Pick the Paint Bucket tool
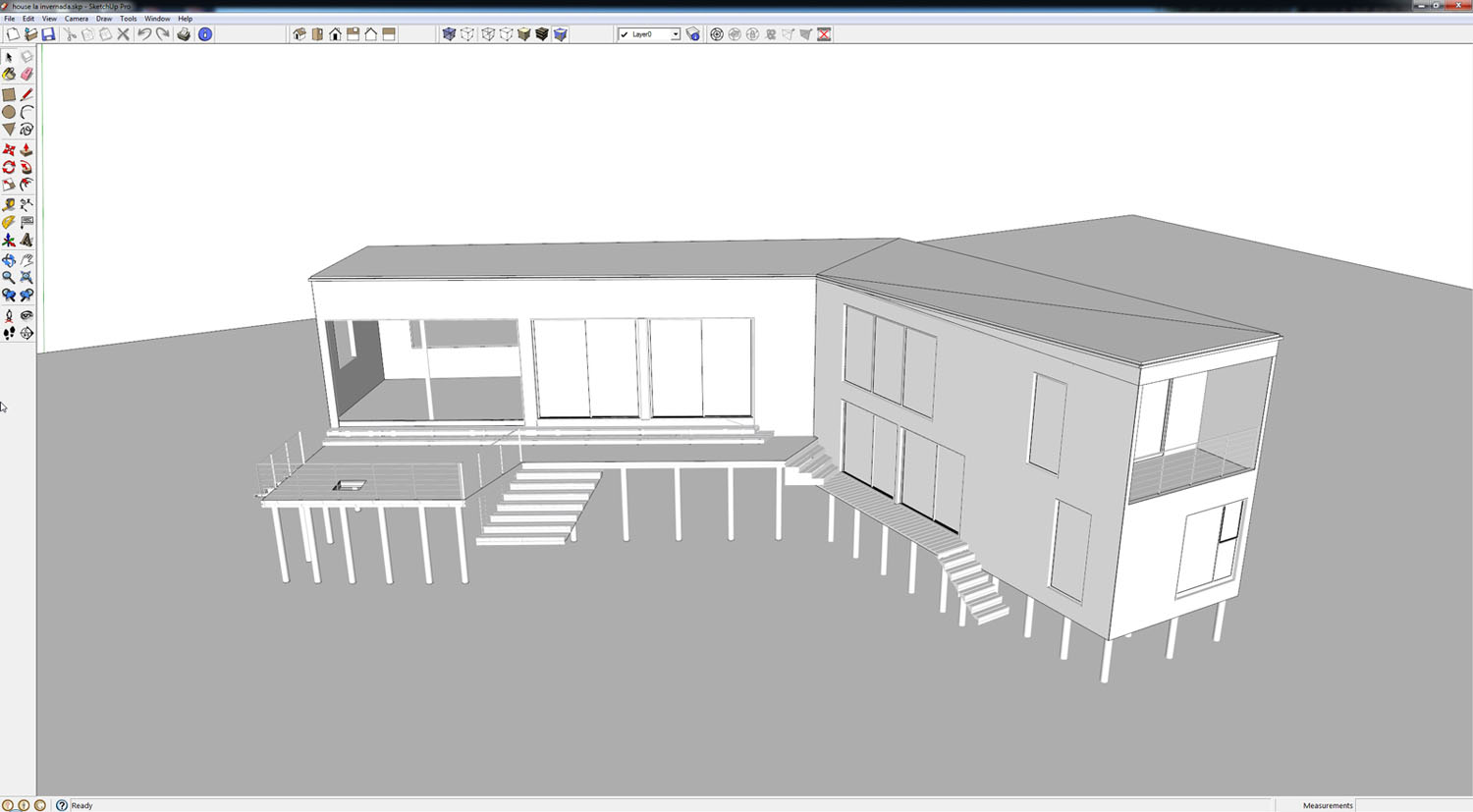Viewport: 1473px width, 812px height. pyautogui.click(x=9, y=75)
